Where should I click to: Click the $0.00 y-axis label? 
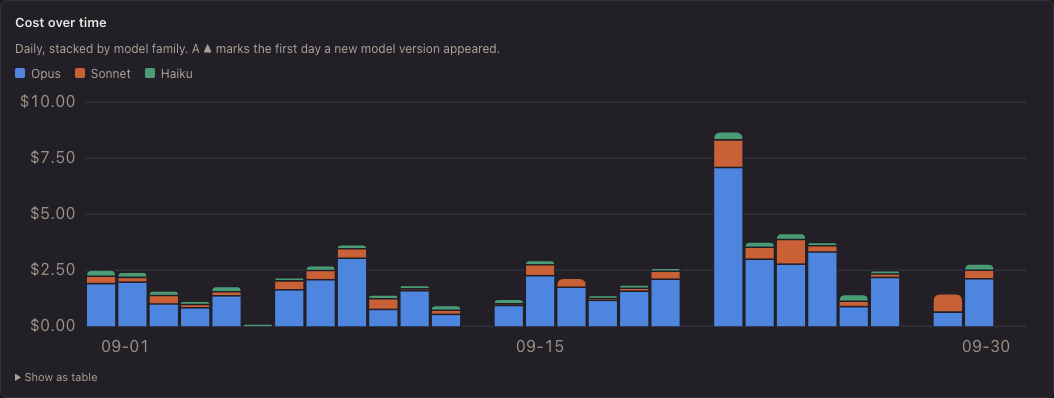[51, 325]
